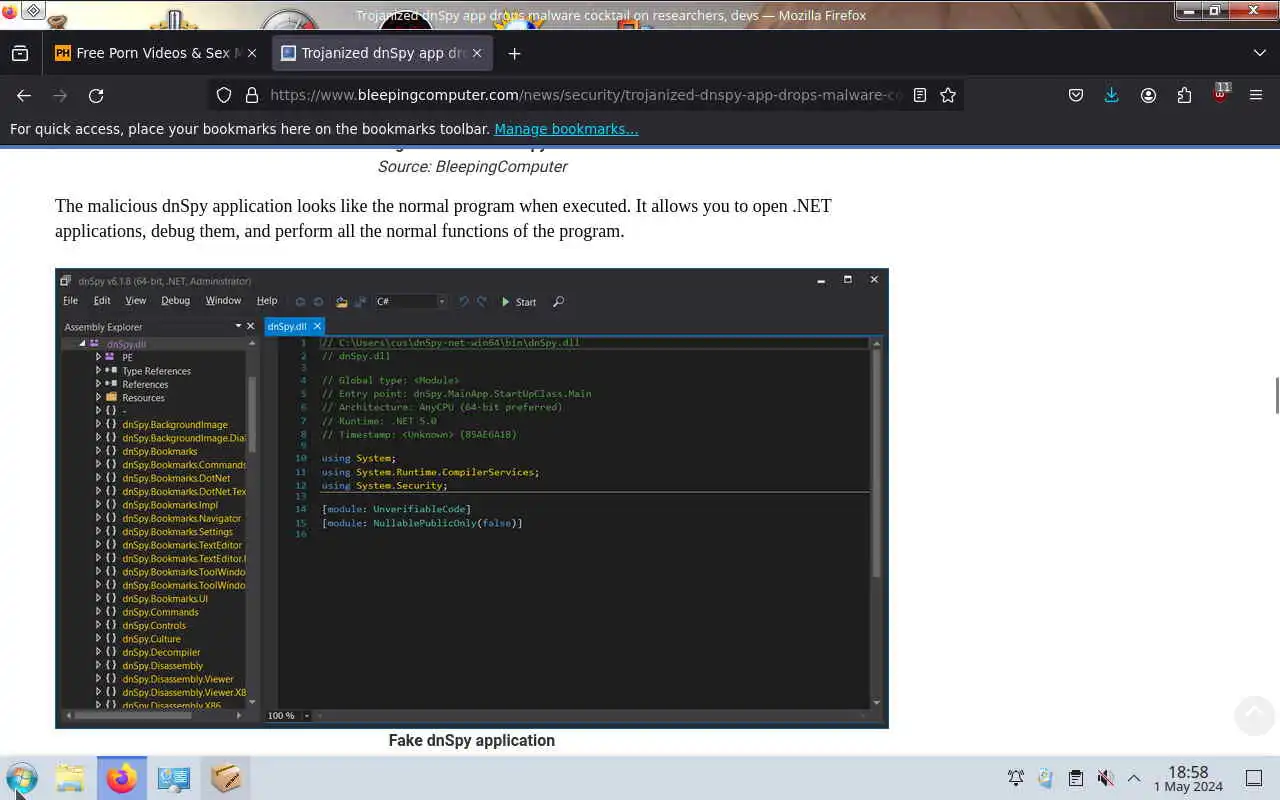Image resolution: width=1280 pixels, height=800 pixels.
Task: Click the address bar URL field
Action: click(585, 95)
